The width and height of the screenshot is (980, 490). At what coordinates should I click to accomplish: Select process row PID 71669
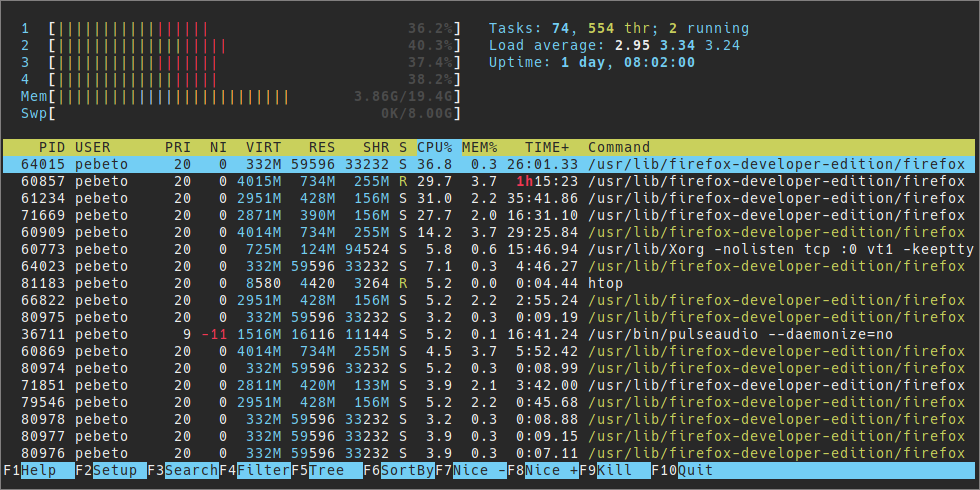click(489, 215)
